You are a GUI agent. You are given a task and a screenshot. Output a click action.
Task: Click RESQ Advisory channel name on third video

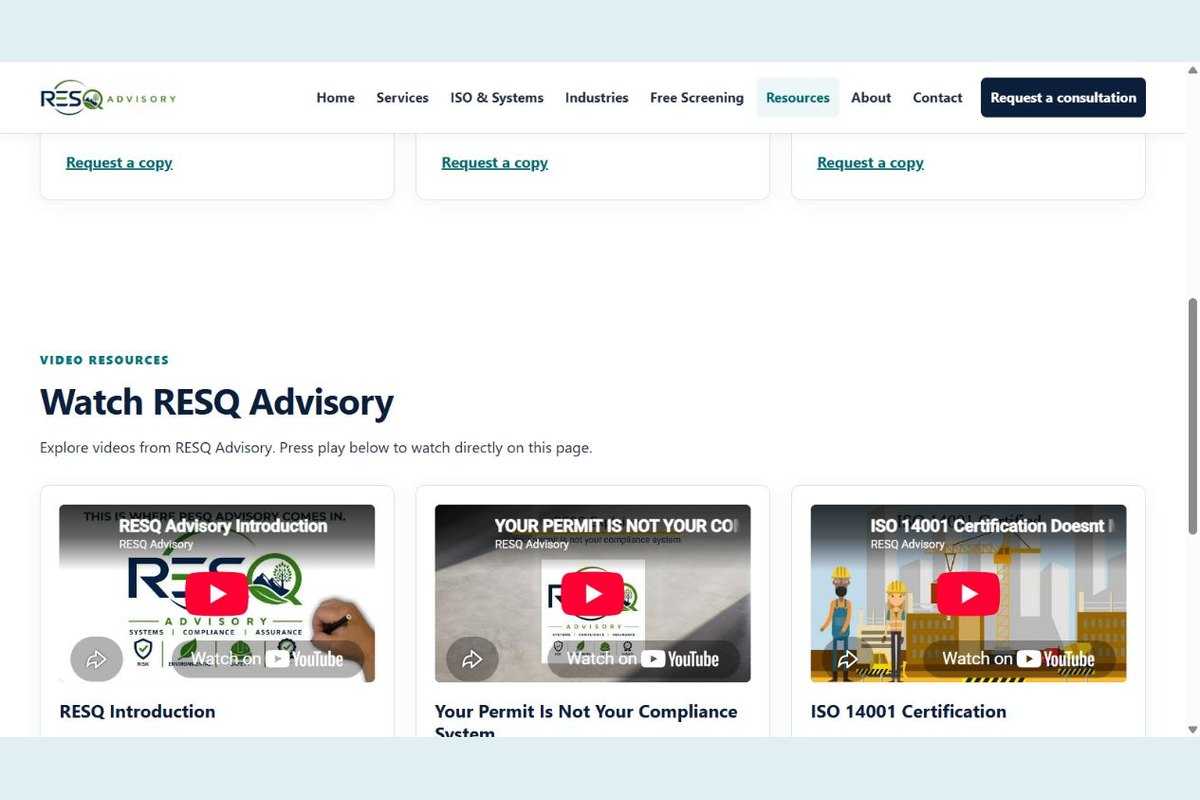pos(907,545)
